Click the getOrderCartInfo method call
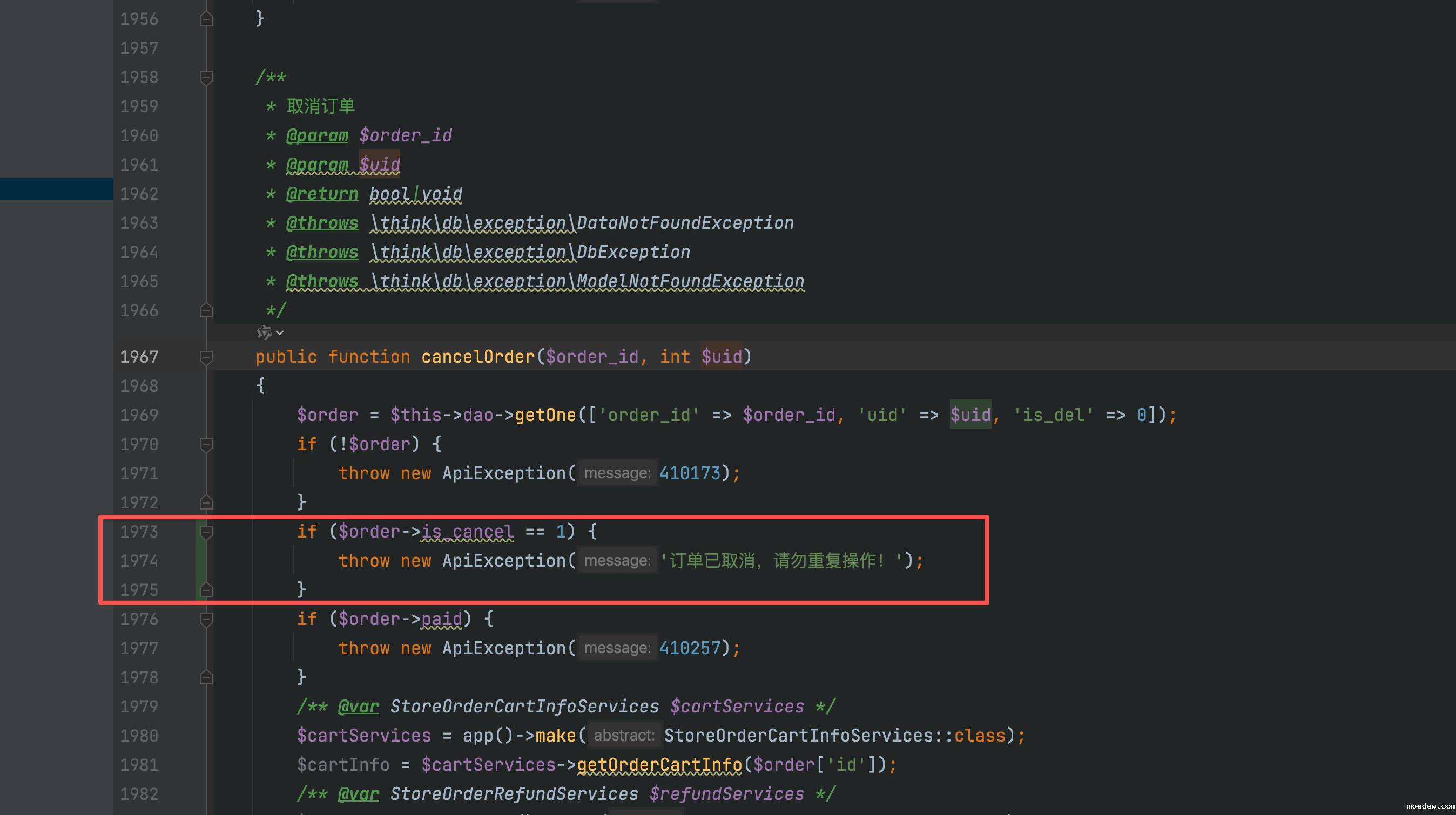Screen dimensions: 1456x815 [x=659, y=765]
